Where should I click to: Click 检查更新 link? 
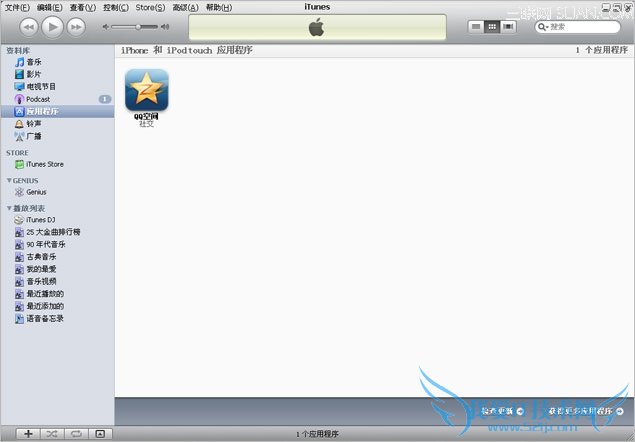tap(502, 411)
